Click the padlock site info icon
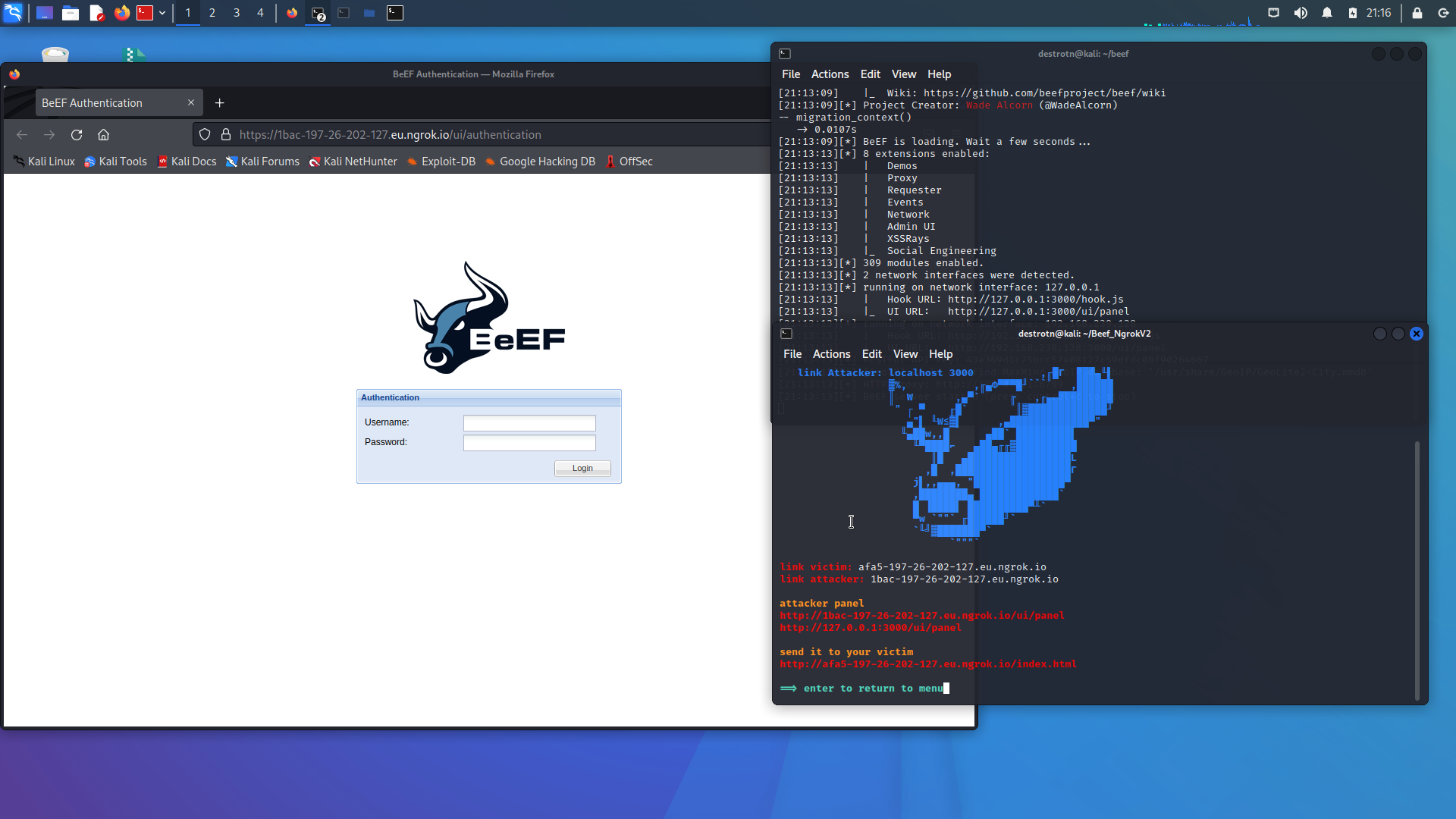This screenshot has height=819, width=1456. (226, 134)
